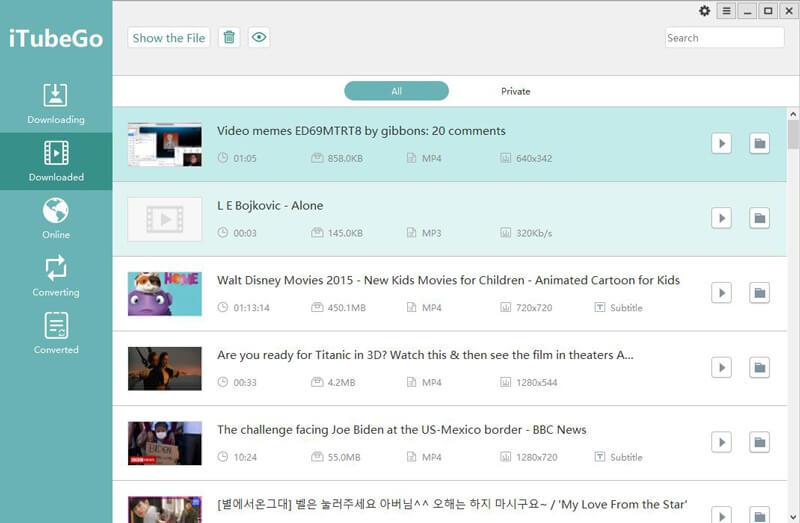The image size is (800, 523).
Task: Open folder for Walt Disney Movies 2015
Action: coord(759,293)
